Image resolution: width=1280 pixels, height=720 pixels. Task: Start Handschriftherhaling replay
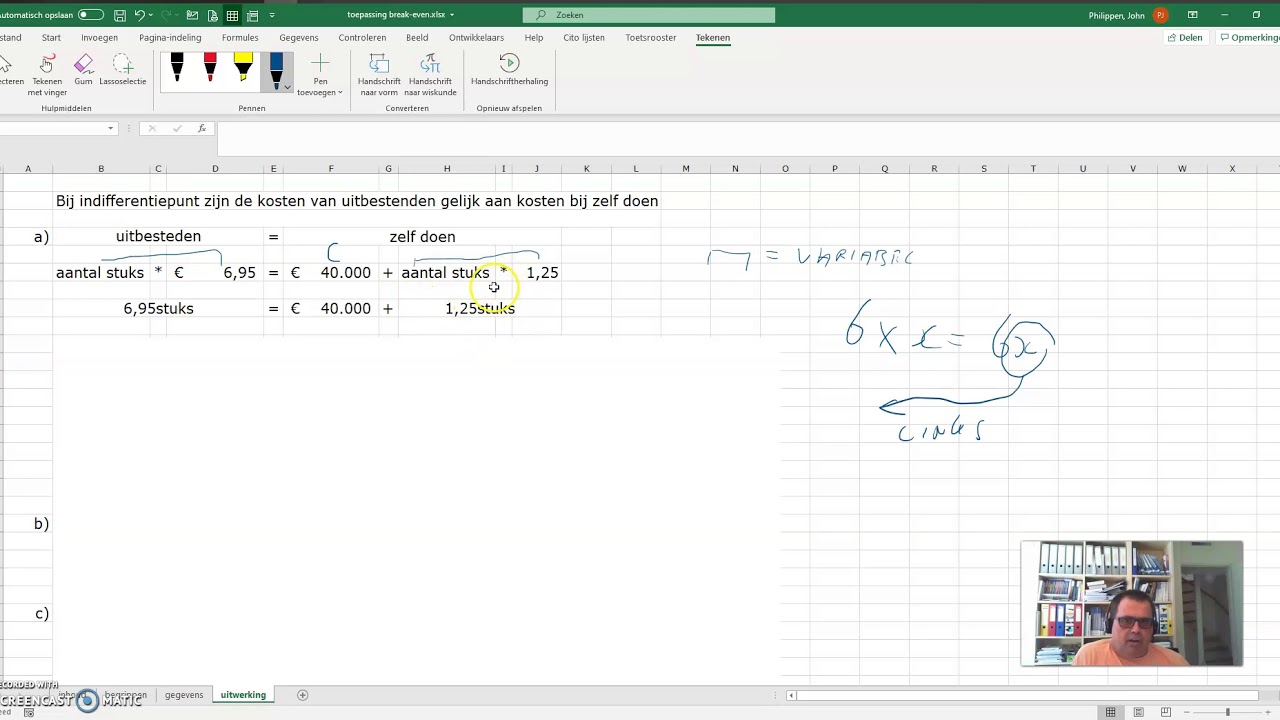pos(509,70)
